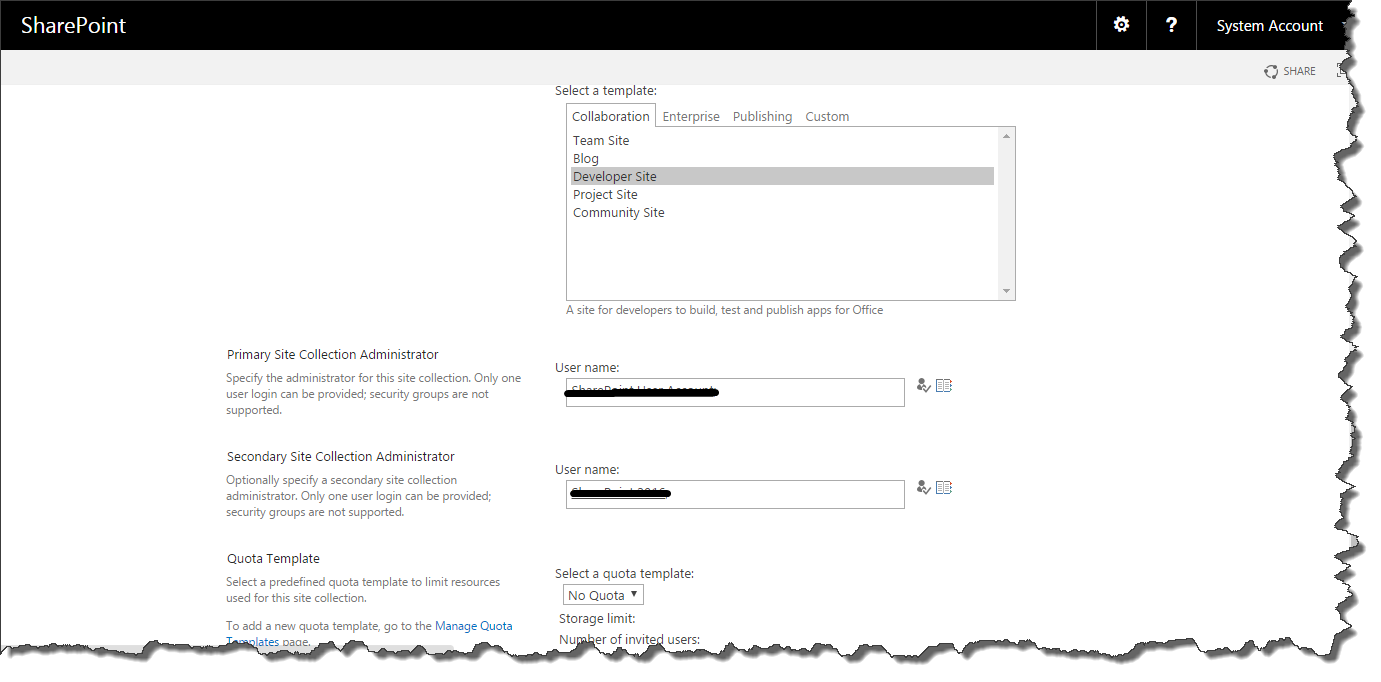Image resolution: width=1381 pixels, height=682 pixels.
Task: Select the Blog template
Action: (x=782, y=159)
